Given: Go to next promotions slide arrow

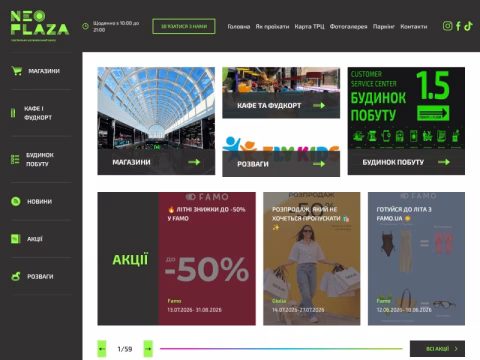Looking at the screenshot, I should (148, 349).
